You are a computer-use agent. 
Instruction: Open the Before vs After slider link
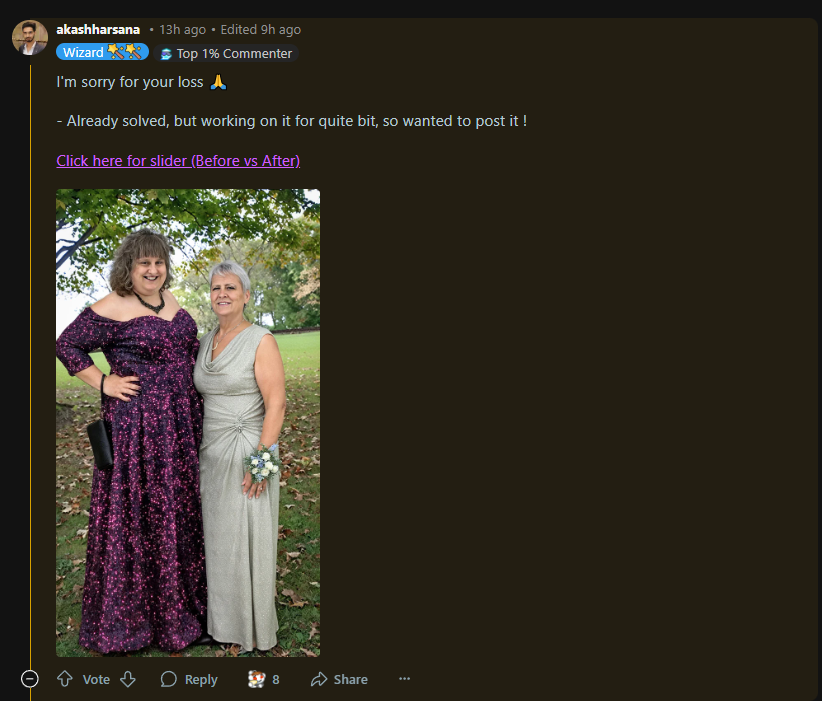coord(178,161)
